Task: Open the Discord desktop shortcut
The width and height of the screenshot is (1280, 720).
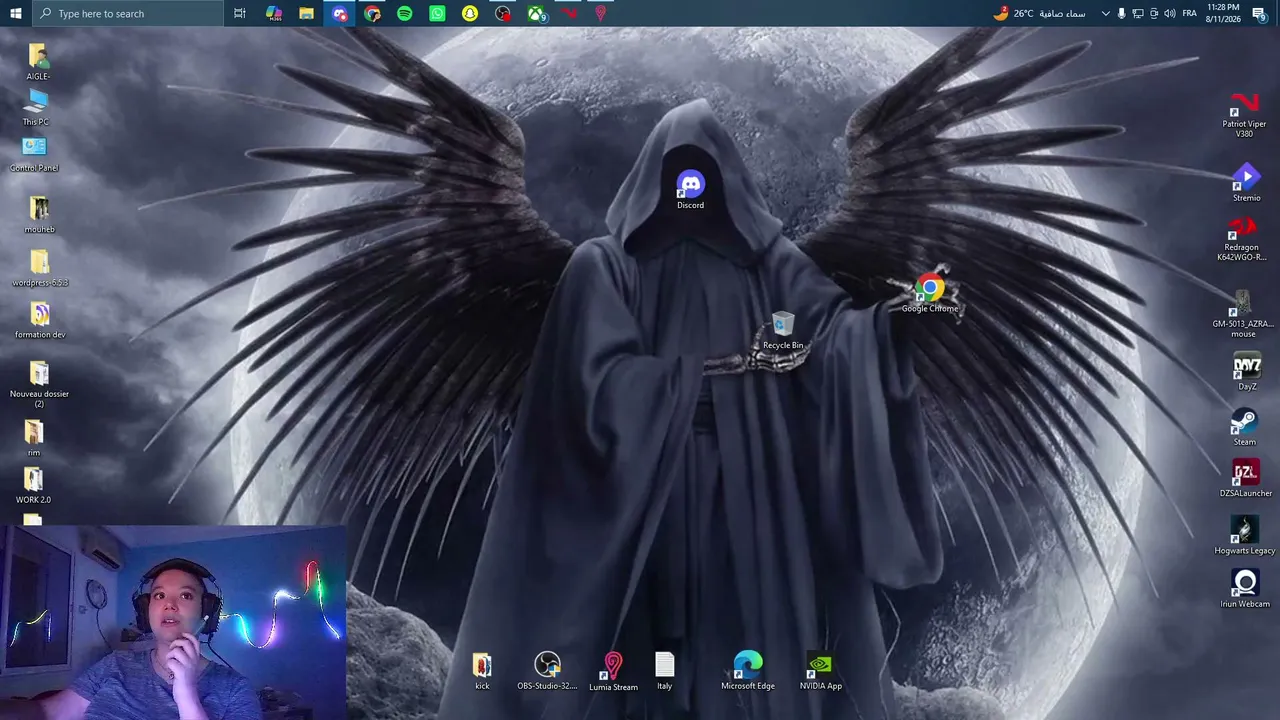Action: pos(690,190)
